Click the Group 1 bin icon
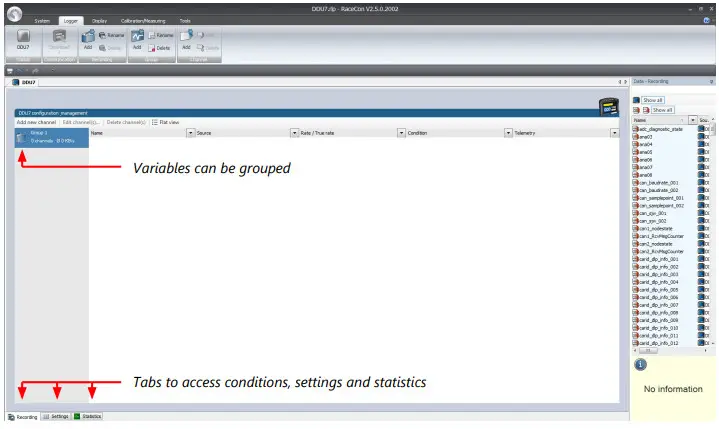This screenshot has width=719, height=429. [21, 138]
